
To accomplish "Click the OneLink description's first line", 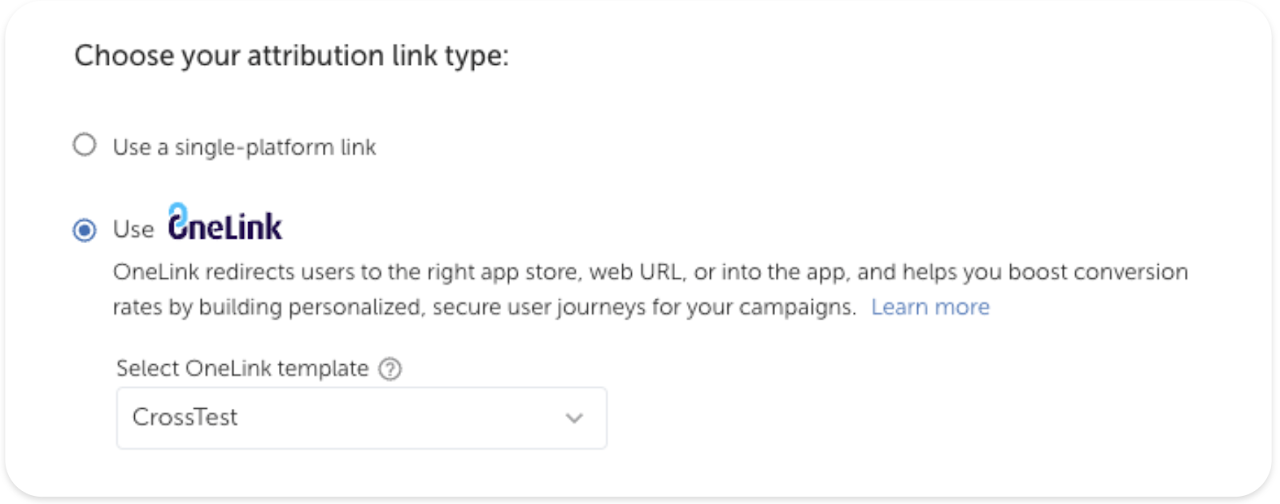I will 650,272.
